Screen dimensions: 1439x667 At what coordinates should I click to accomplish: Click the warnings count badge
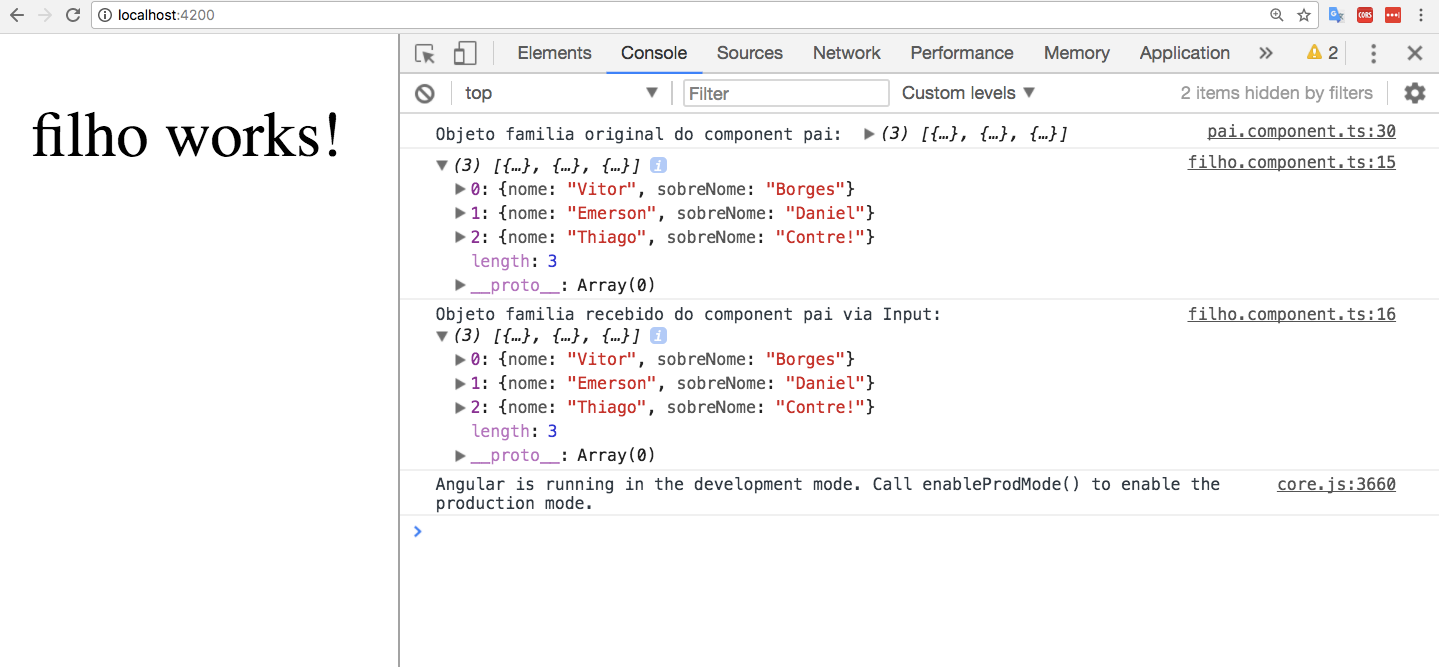click(1322, 54)
